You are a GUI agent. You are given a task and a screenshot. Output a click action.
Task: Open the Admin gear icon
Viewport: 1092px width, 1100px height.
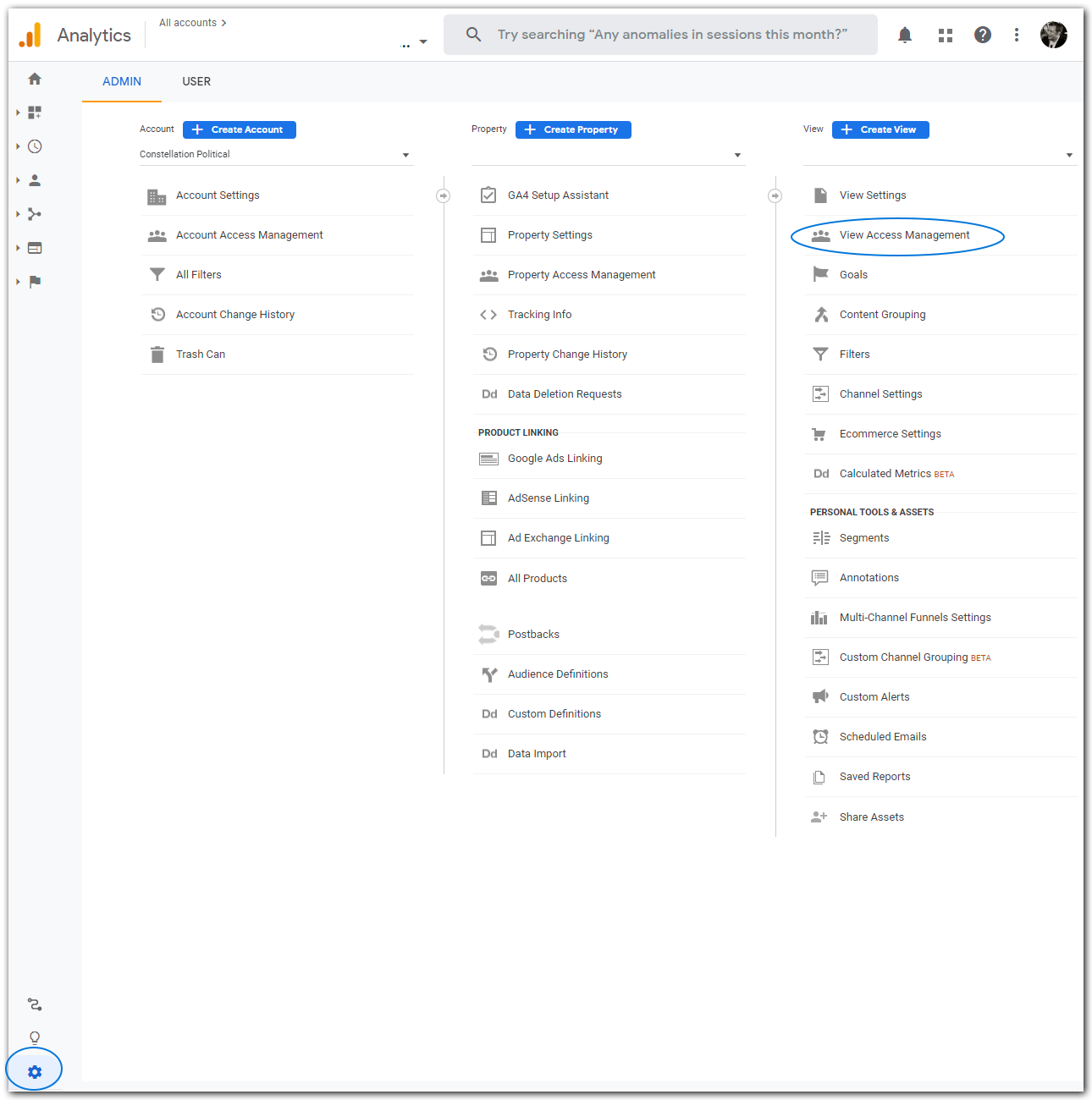[35, 1072]
